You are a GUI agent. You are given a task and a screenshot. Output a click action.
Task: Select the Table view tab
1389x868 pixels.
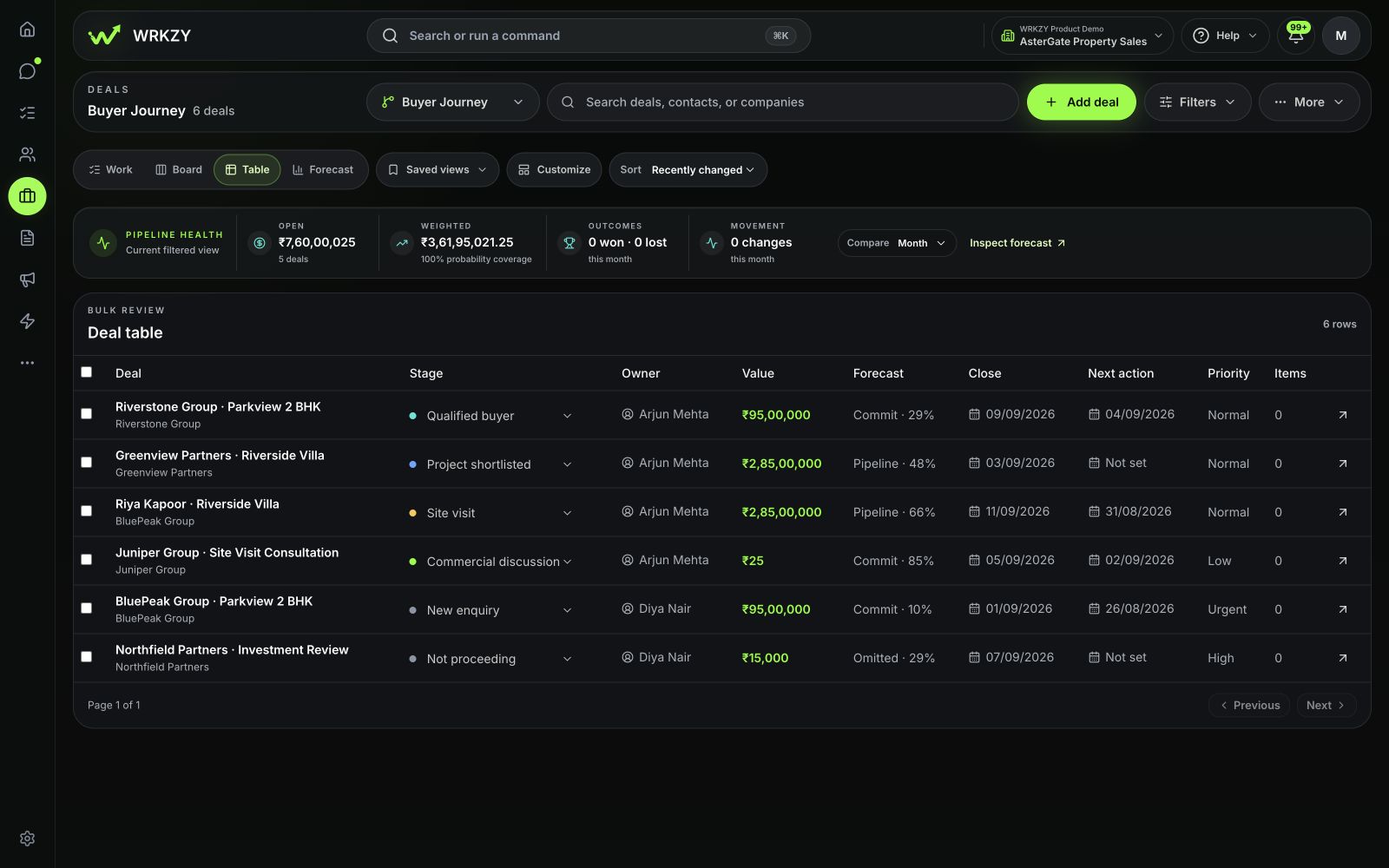coord(247,170)
